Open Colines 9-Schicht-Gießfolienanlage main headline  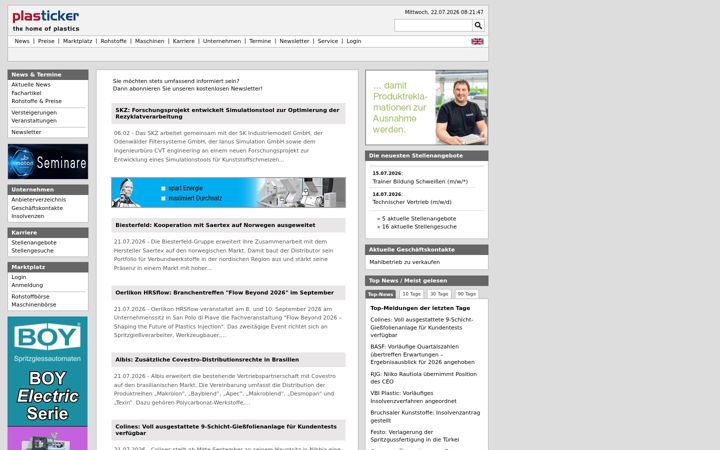pos(228,430)
